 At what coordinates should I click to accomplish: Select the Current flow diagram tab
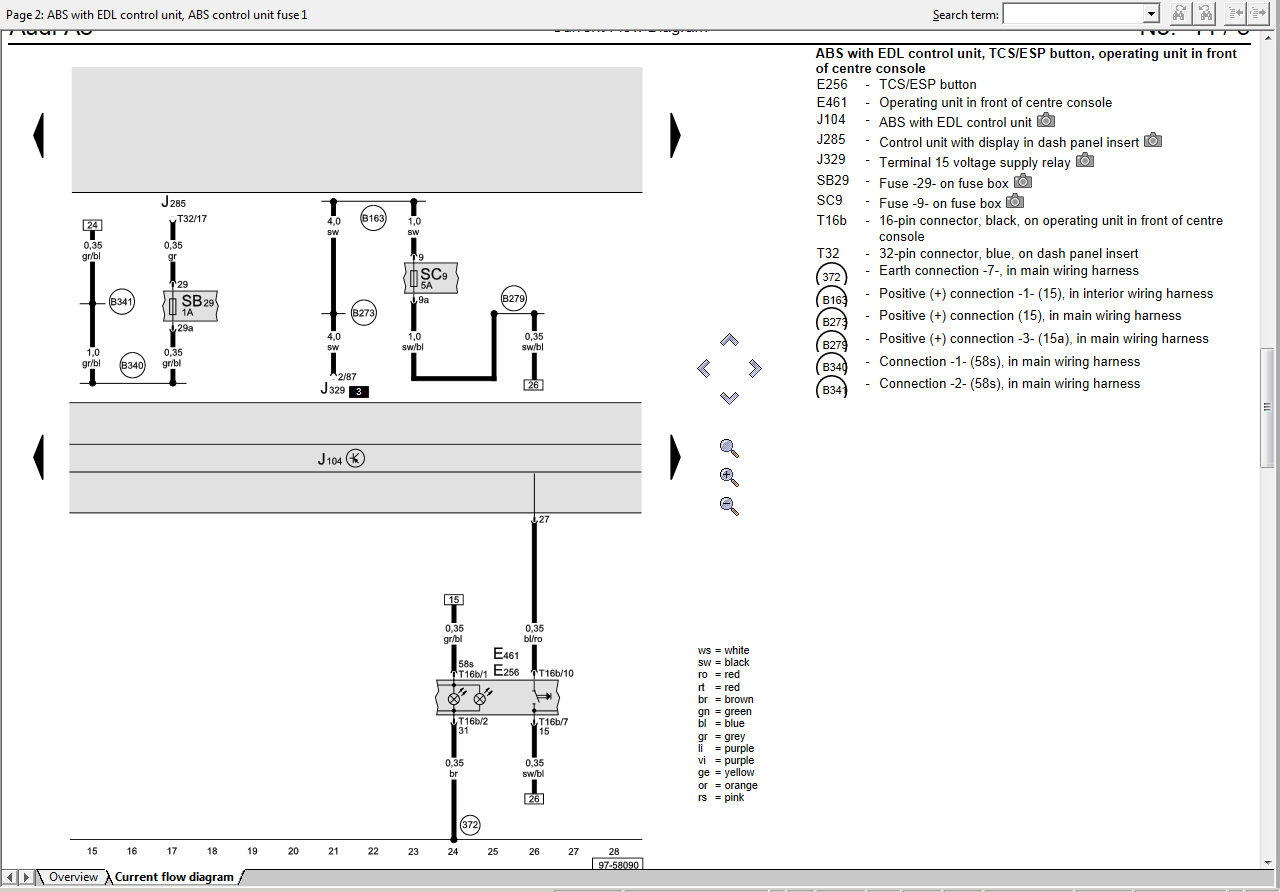174,877
